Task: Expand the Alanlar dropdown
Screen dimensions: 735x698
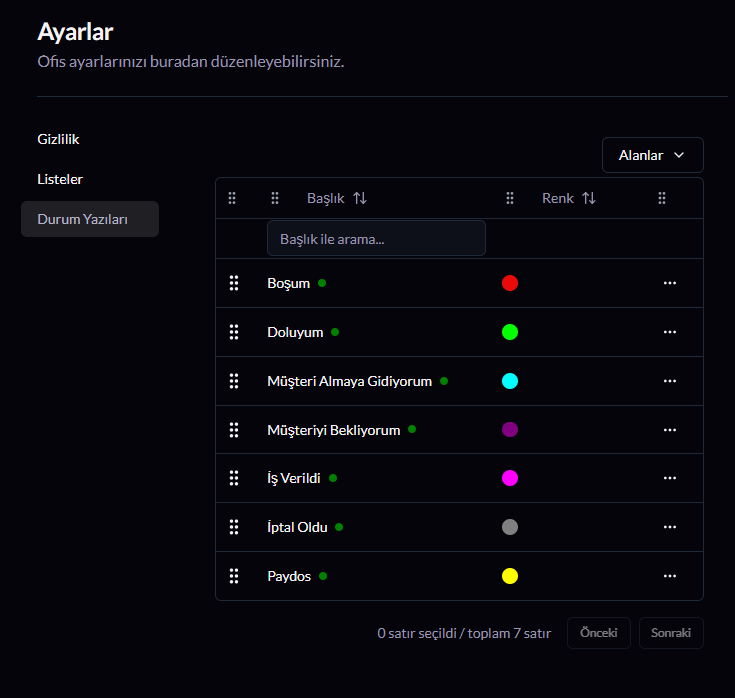Action: tap(652, 155)
